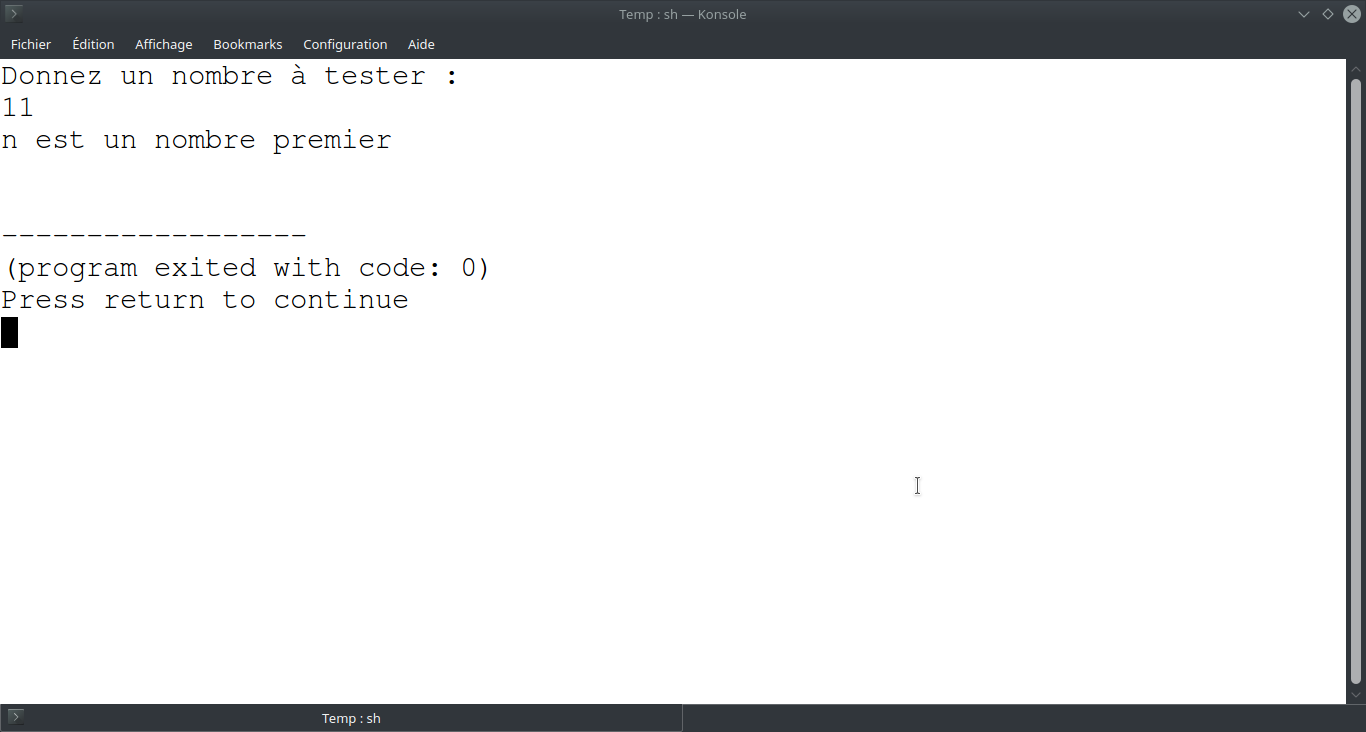Screen dimensions: 1366x732
Task: Open the Fichier menu
Action: (x=31, y=44)
